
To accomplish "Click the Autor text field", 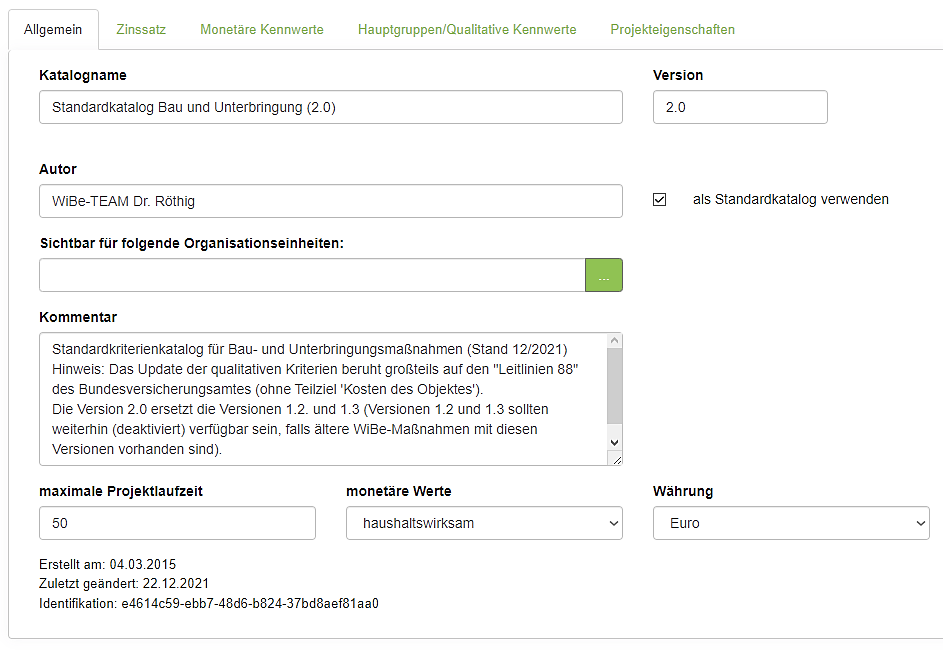I will (330, 201).
